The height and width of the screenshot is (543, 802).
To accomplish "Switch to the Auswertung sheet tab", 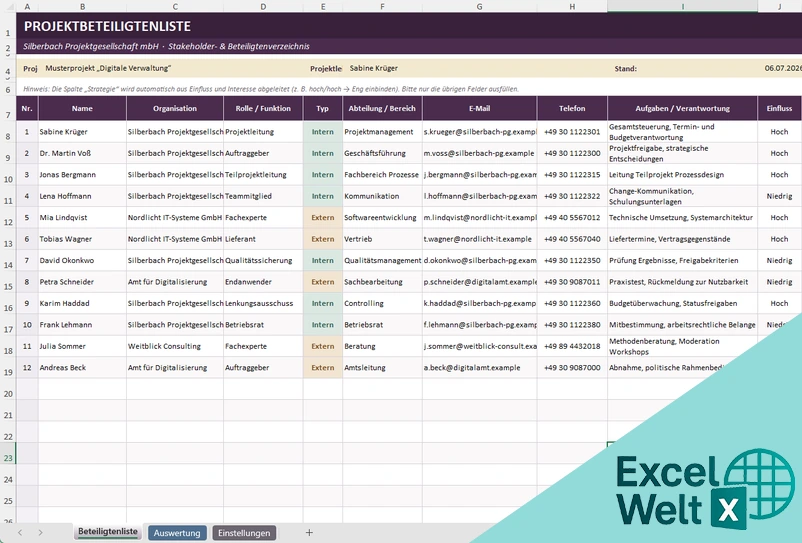I will [x=177, y=533].
